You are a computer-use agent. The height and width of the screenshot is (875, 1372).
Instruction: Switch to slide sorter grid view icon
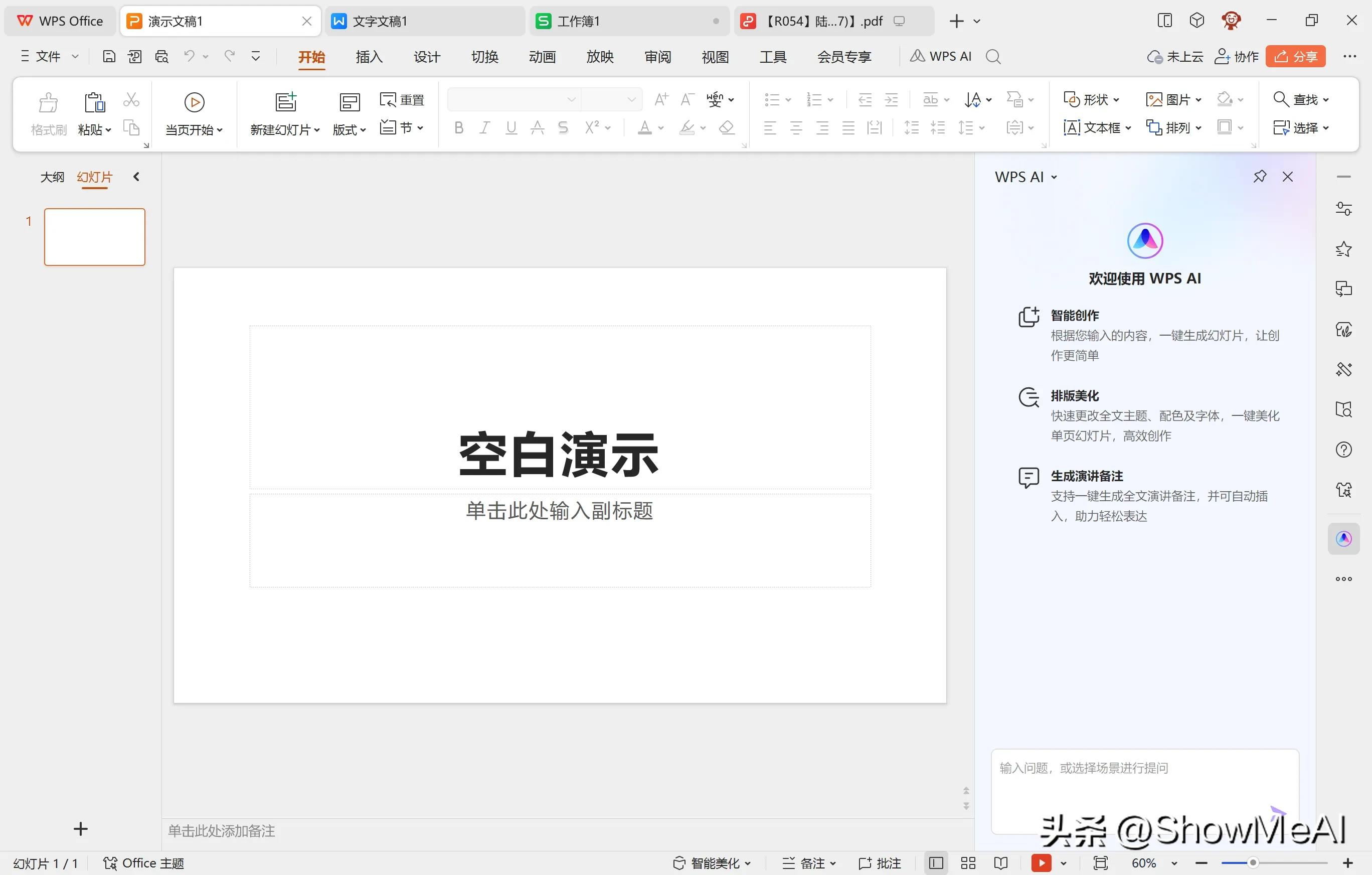point(968,863)
